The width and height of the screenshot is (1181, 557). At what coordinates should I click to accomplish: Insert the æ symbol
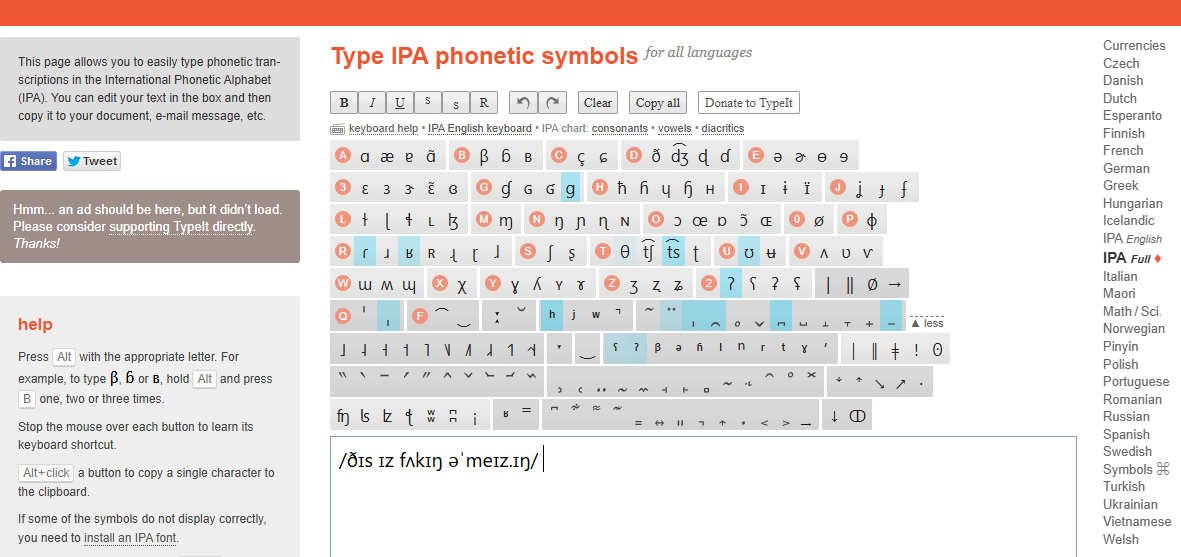coord(385,156)
